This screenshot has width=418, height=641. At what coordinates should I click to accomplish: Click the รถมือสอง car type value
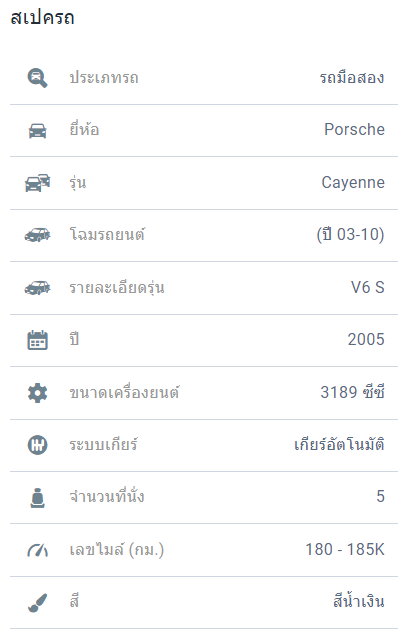click(352, 77)
